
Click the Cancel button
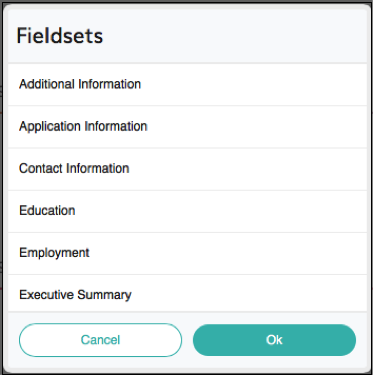click(x=100, y=340)
